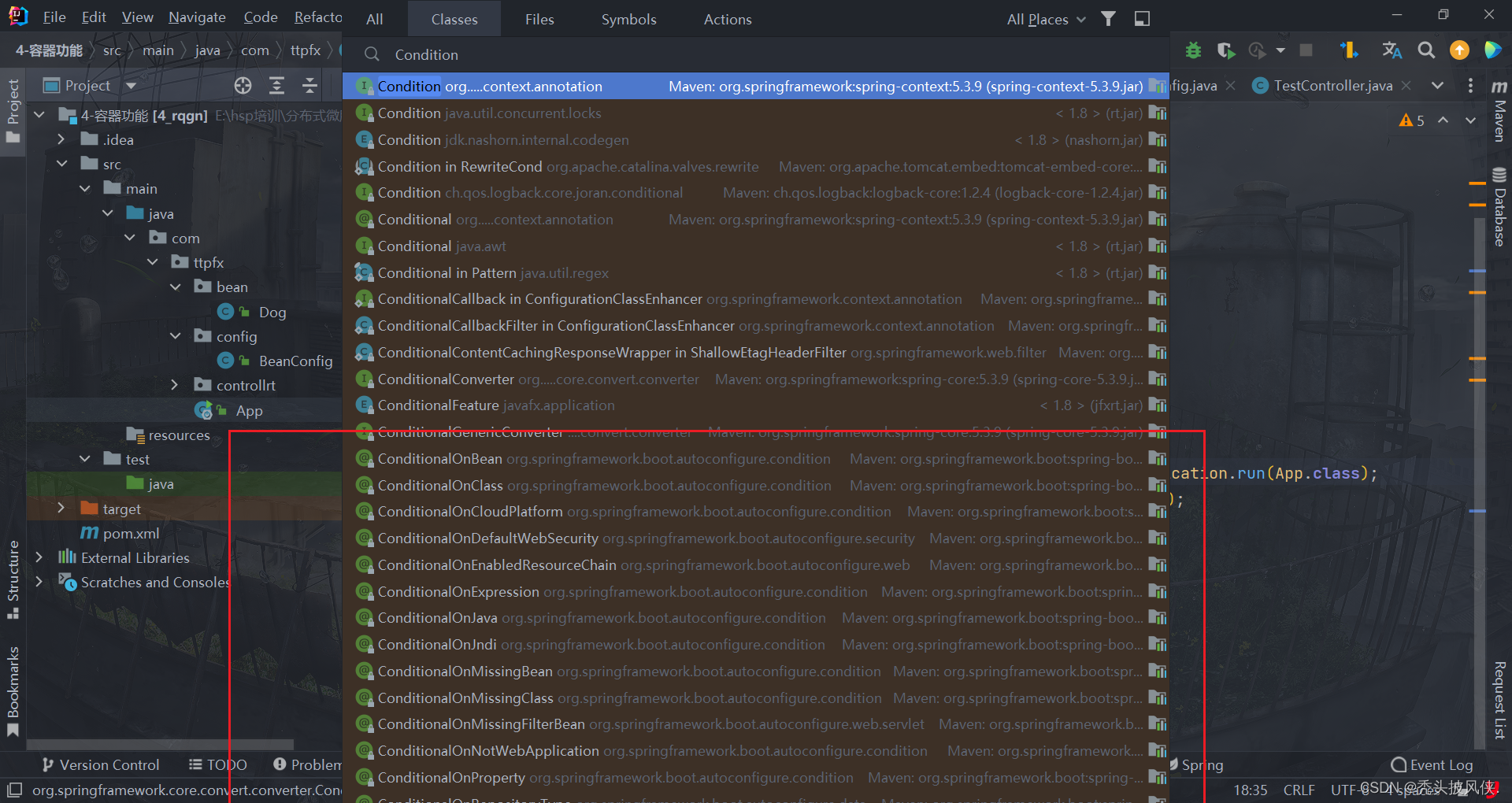Viewport: 1512px width, 803px height.
Task: Show hidden editor tabs chevron
Action: coord(1437,85)
